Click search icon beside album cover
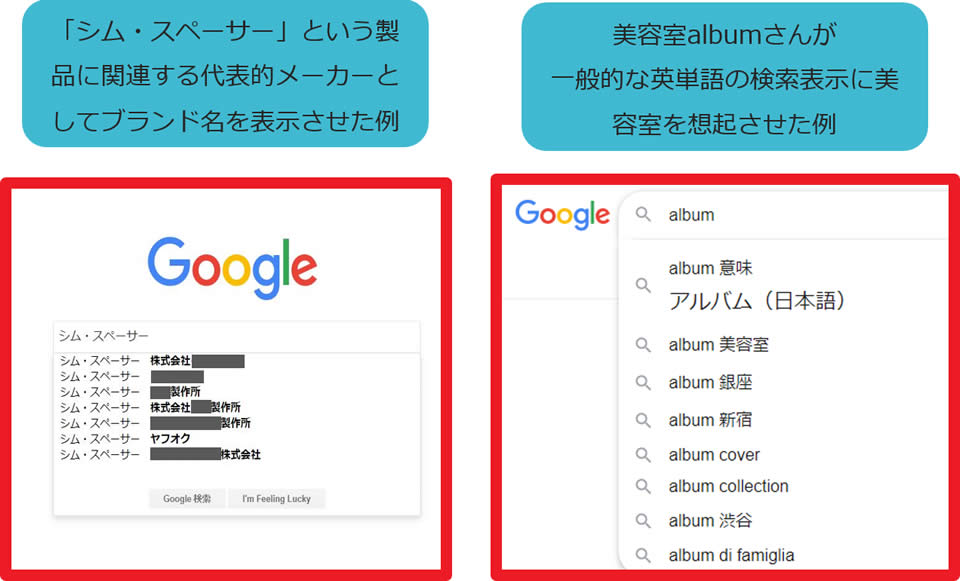This screenshot has width=960, height=581. 643,455
